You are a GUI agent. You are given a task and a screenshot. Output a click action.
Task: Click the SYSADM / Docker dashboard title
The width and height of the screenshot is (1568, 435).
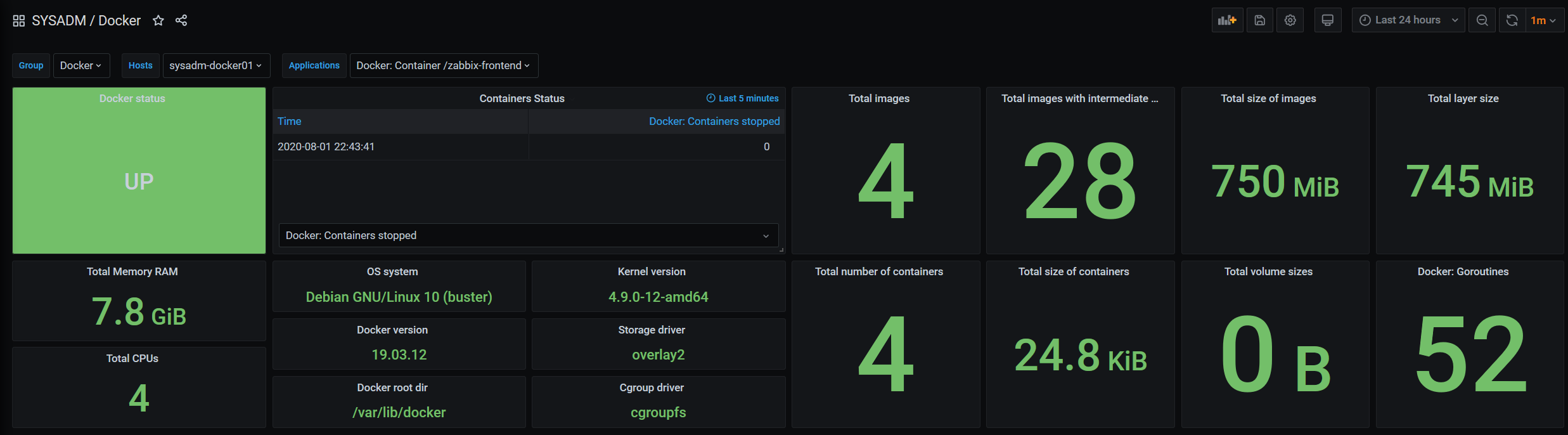point(86,21)
